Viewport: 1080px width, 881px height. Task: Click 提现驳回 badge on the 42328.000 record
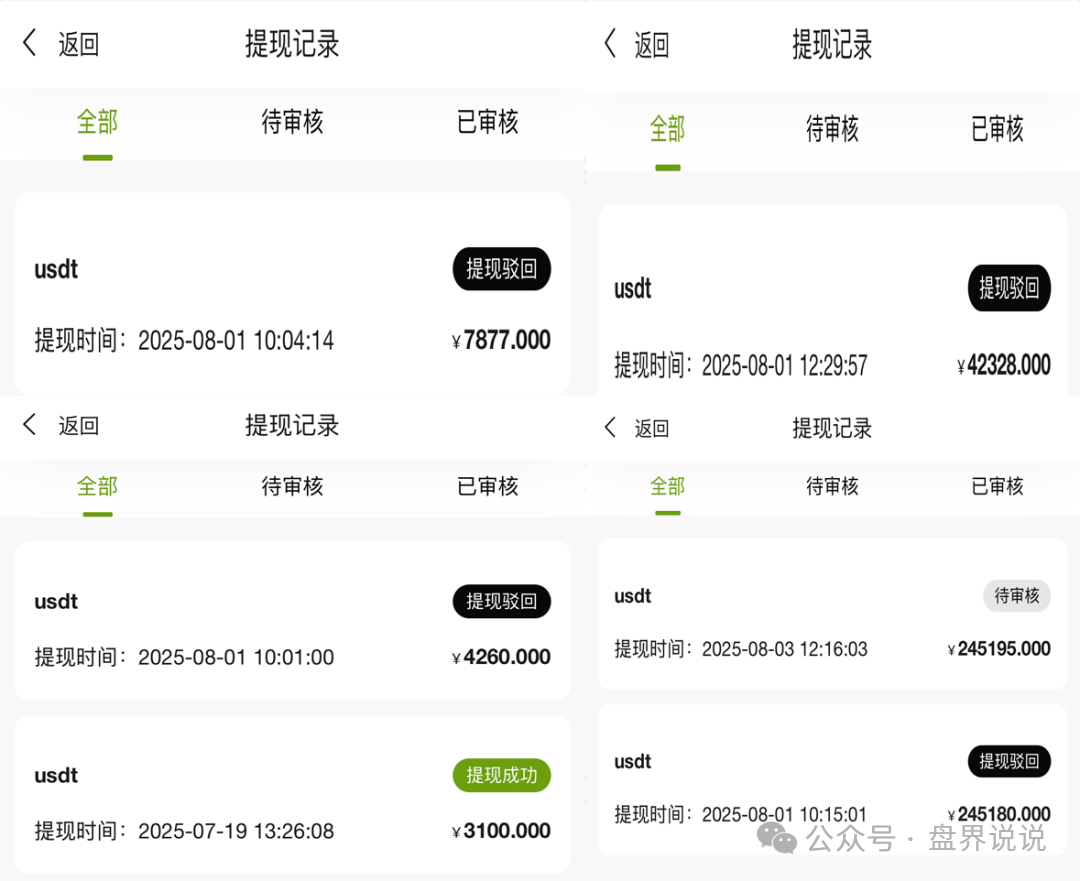click(1008, 288)
